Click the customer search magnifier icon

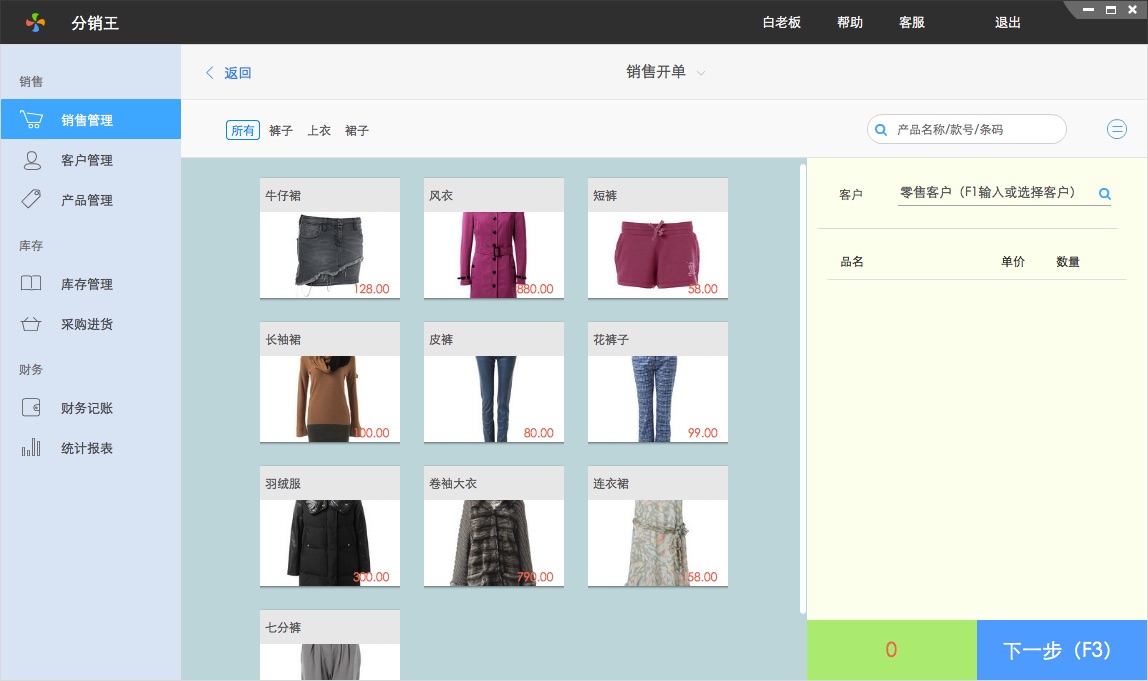coord(1105,194)
